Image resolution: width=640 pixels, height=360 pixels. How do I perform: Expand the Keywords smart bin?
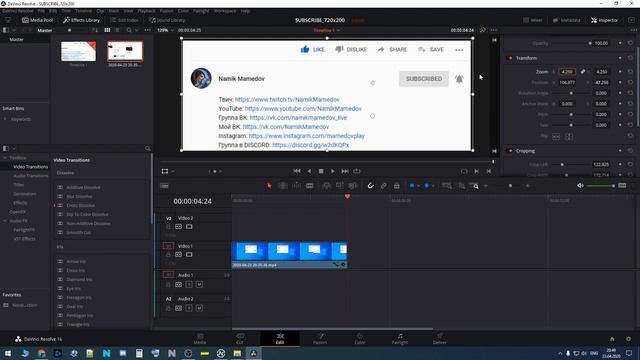click(x=5, y=119)
